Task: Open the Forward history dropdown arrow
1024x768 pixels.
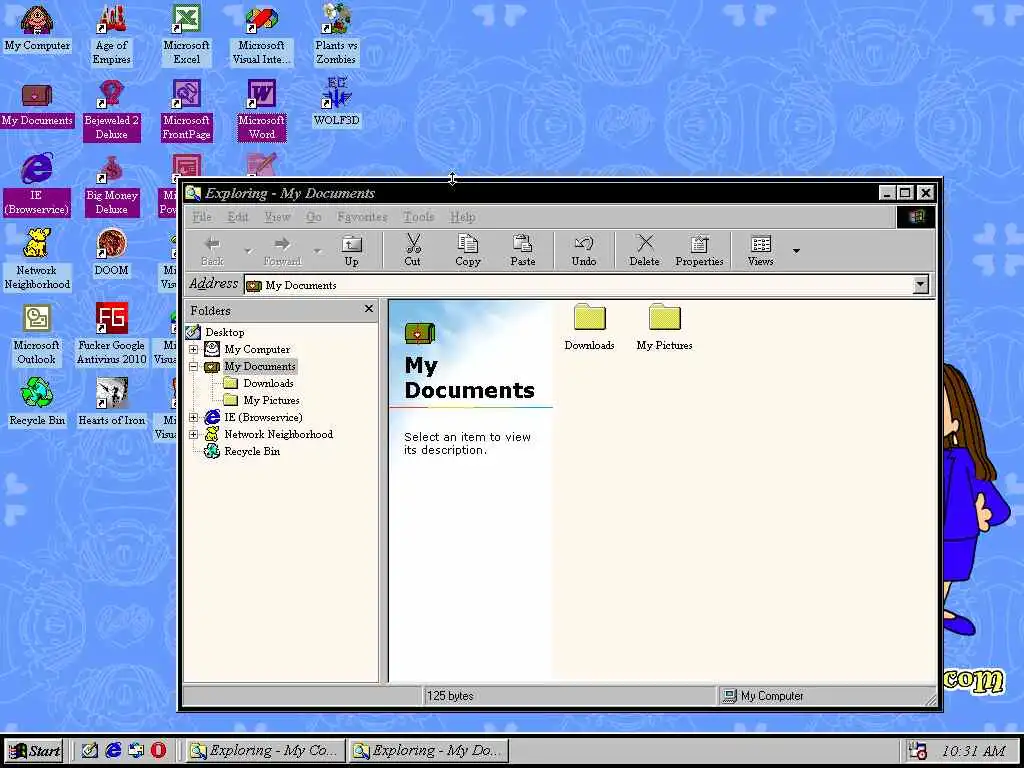Action: [x=317, y=251]
